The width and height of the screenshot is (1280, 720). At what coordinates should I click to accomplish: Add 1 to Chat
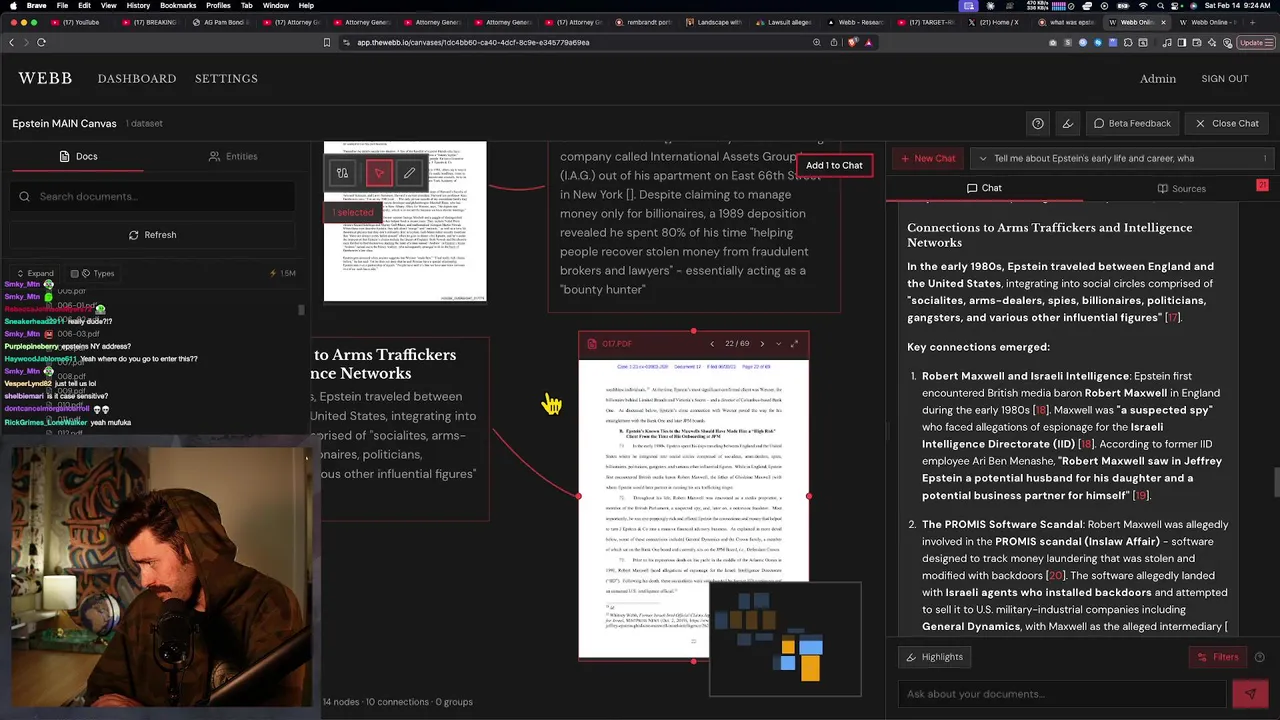click(834, 165)
